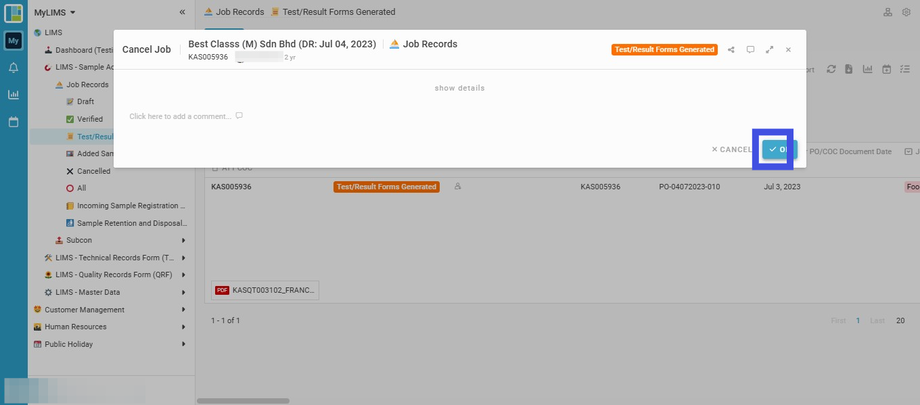Share the job via dialog share icon
920x405 pixels.
[x=731, y=50]
